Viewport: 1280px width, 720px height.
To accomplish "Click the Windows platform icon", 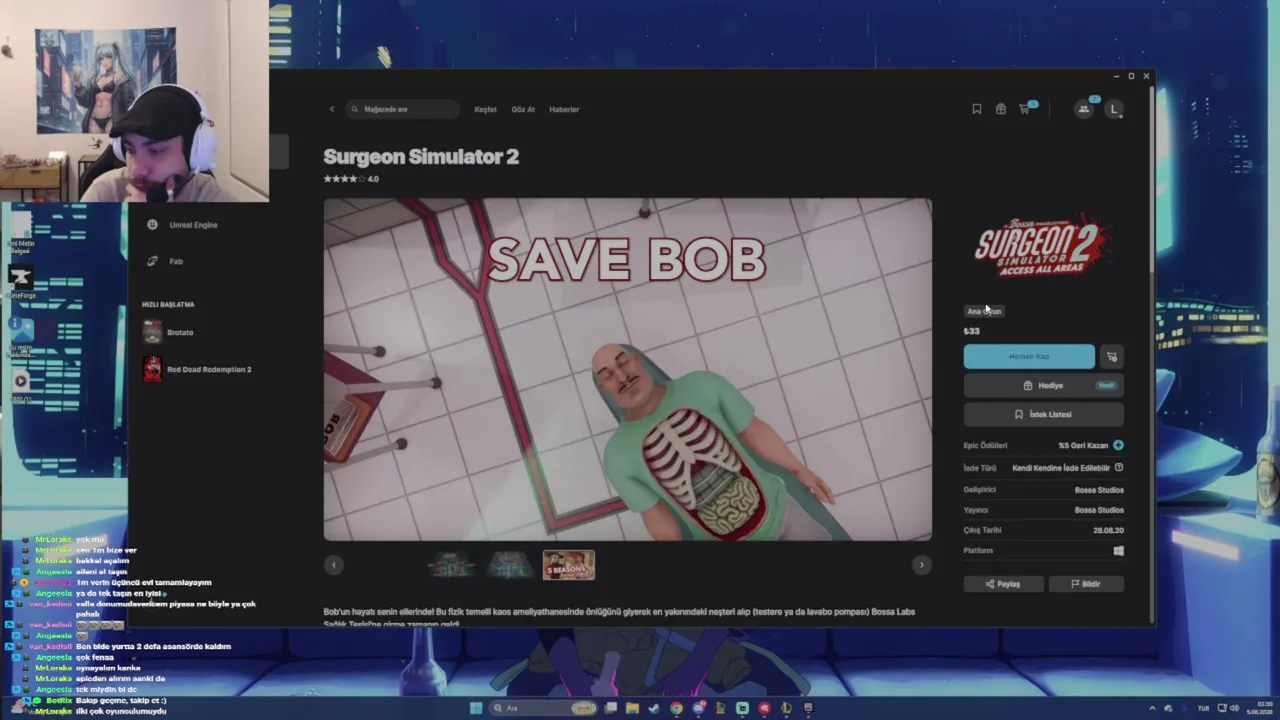I will click(1118, 550).
